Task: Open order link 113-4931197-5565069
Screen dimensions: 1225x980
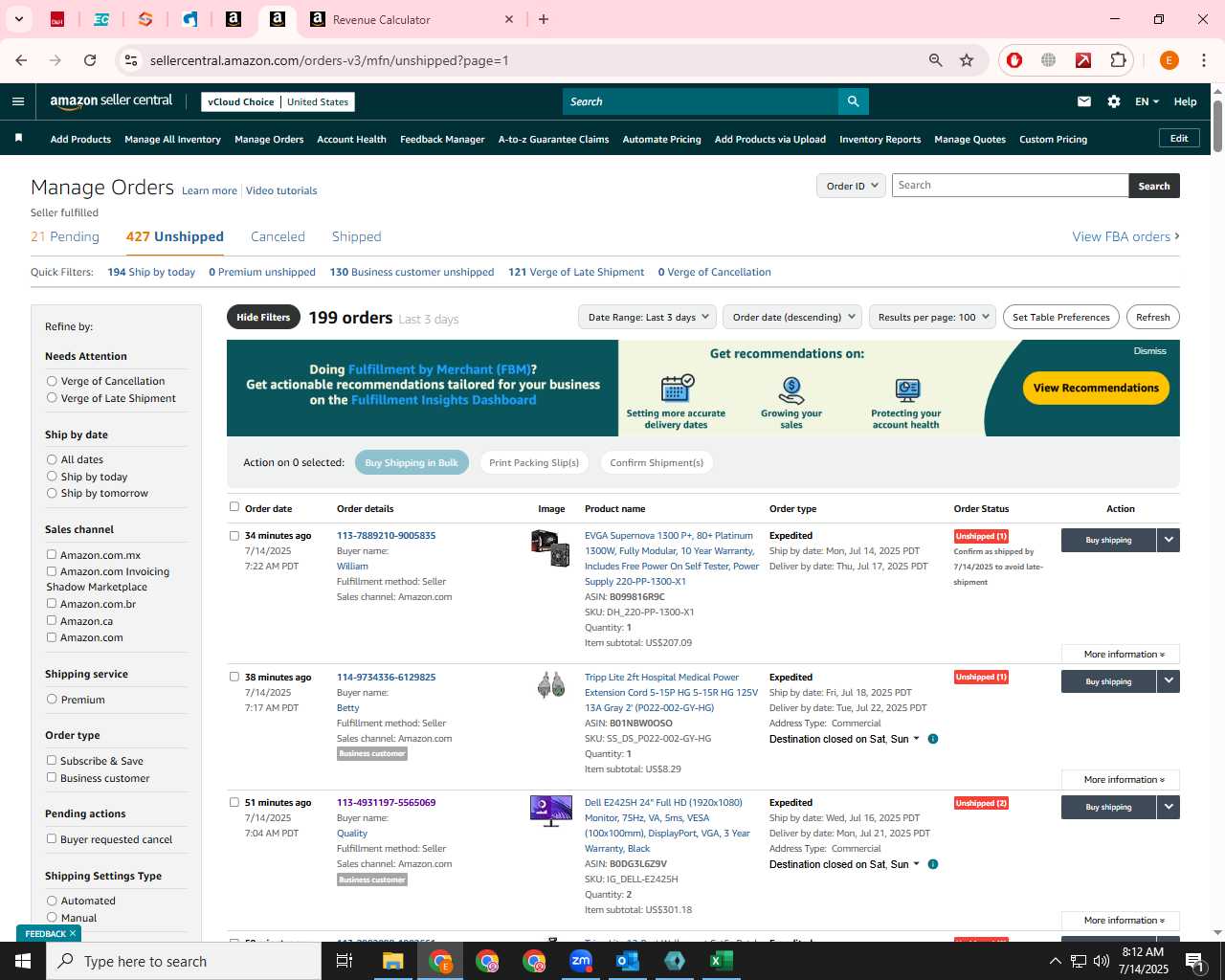Action: tap(386, 802)
